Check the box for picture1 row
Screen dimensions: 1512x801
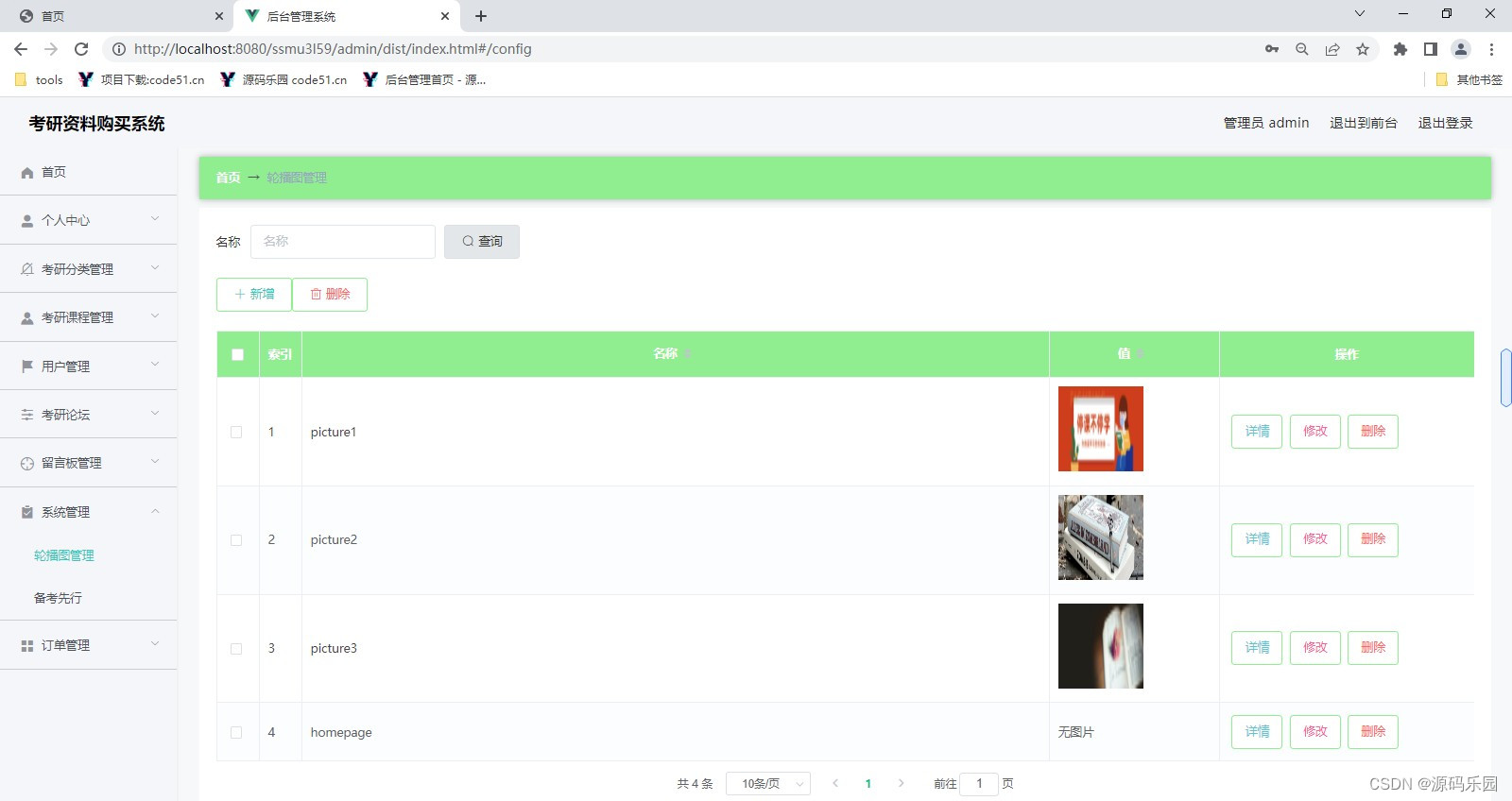236,432
